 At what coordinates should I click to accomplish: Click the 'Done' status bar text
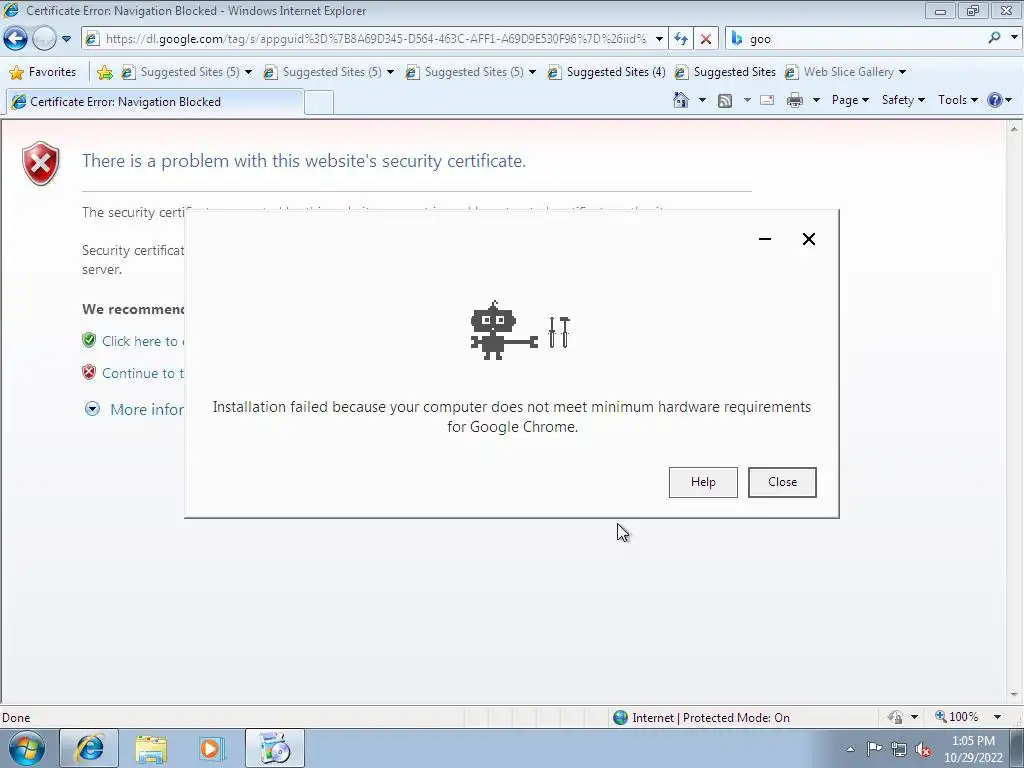tap(16, 718)
